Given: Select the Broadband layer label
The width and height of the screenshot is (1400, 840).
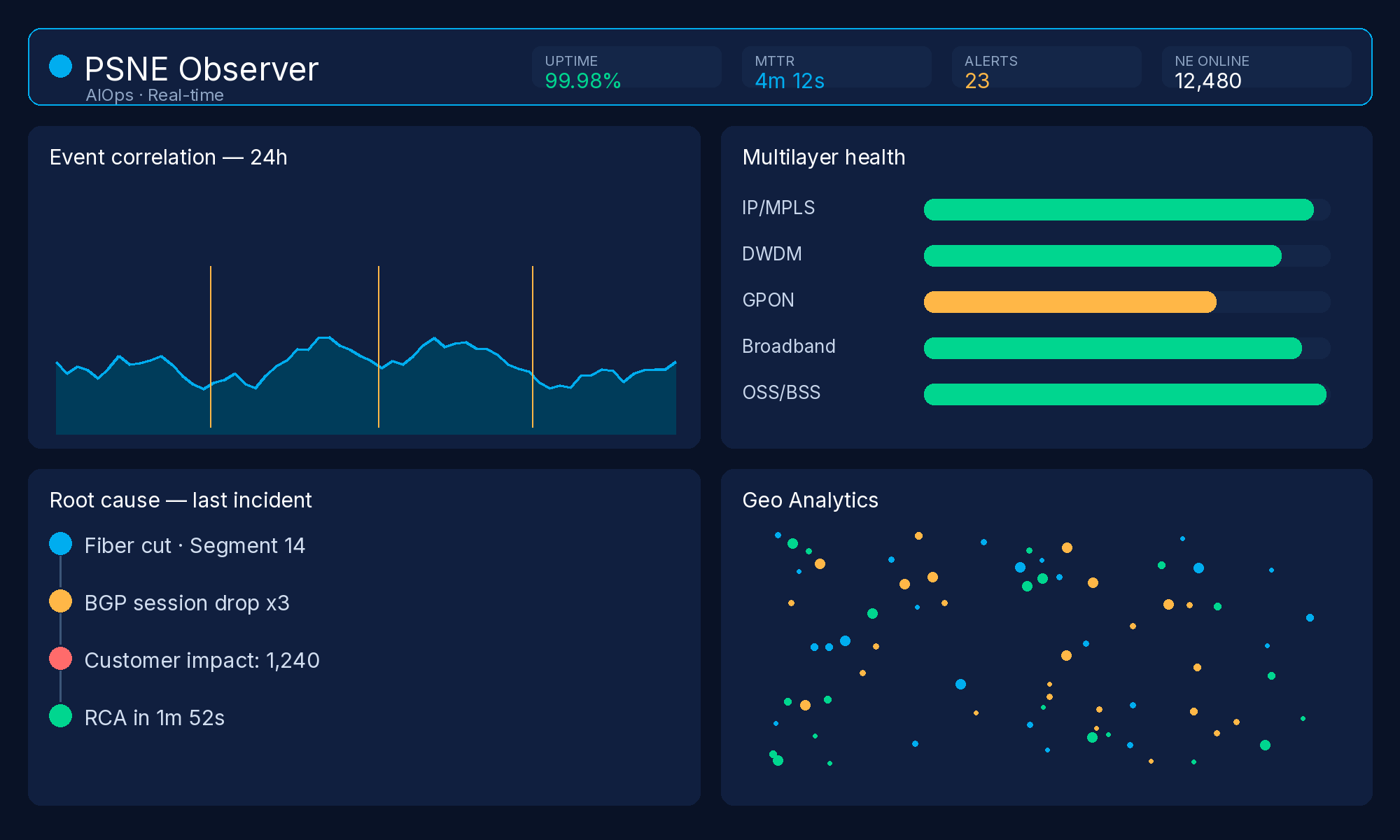Looking at the screenshot, I should pyautogui.click(x=789, y=346).
